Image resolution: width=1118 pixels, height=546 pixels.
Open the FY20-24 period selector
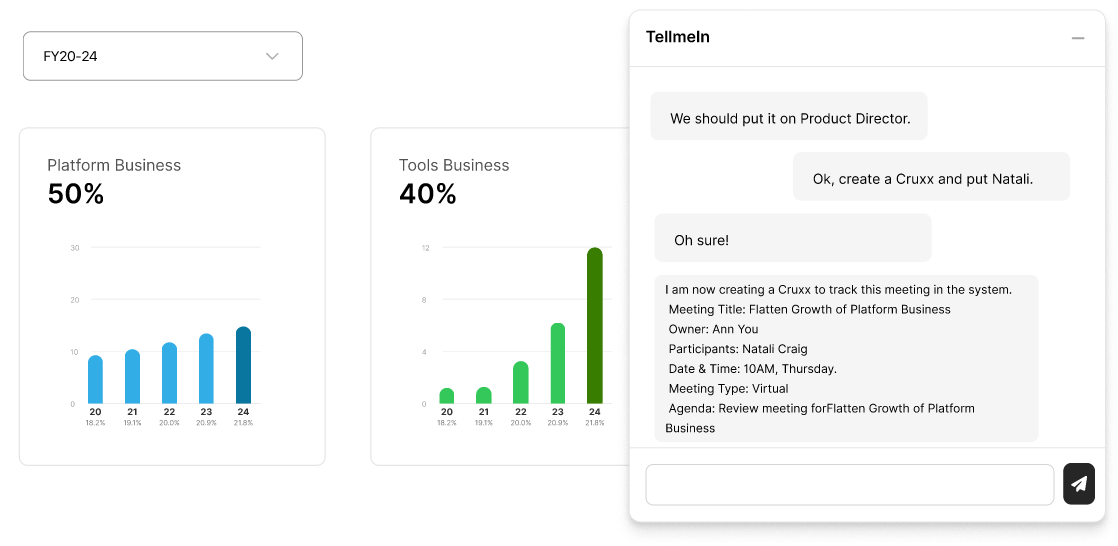(163, 56)
